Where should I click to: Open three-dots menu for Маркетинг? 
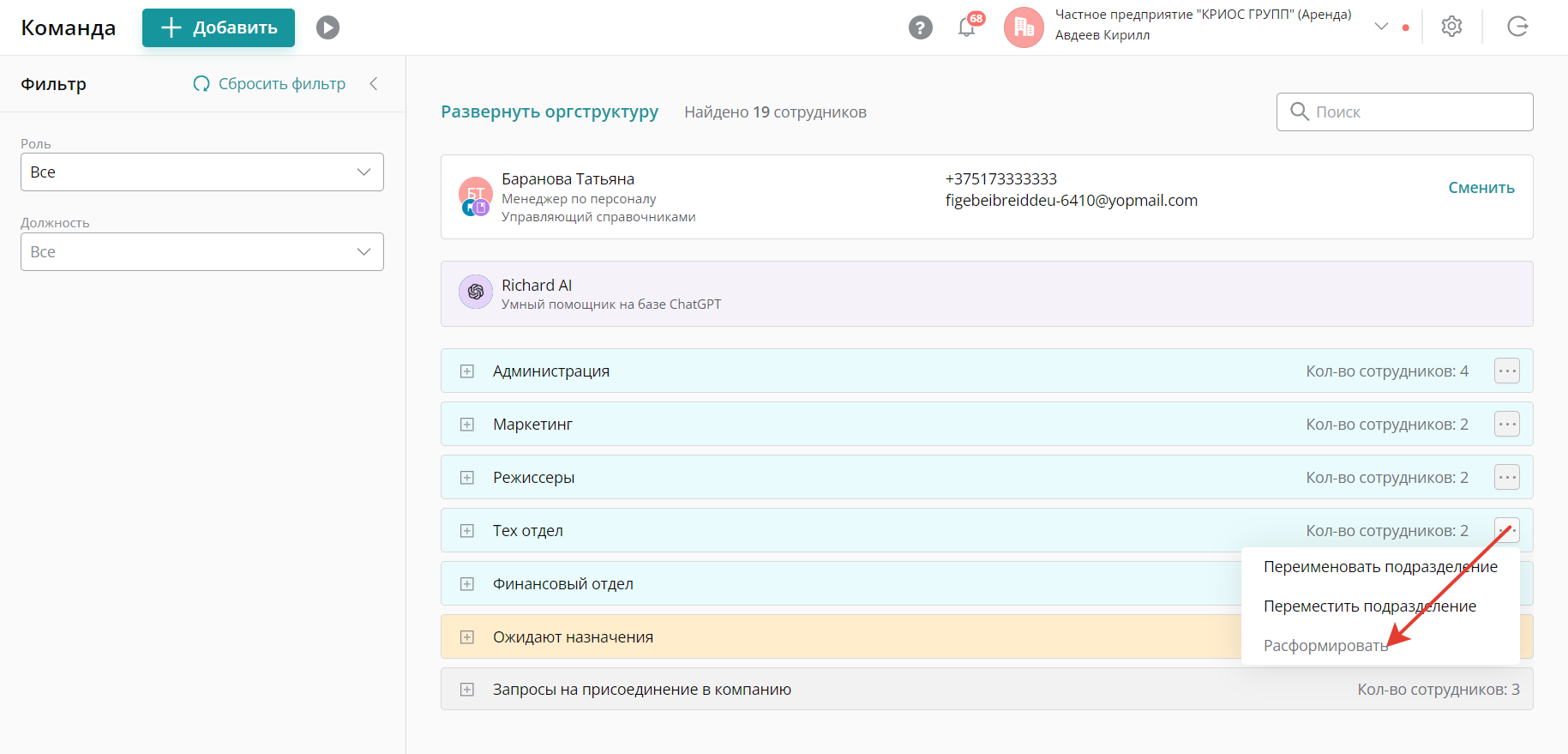pos(1507,424)
